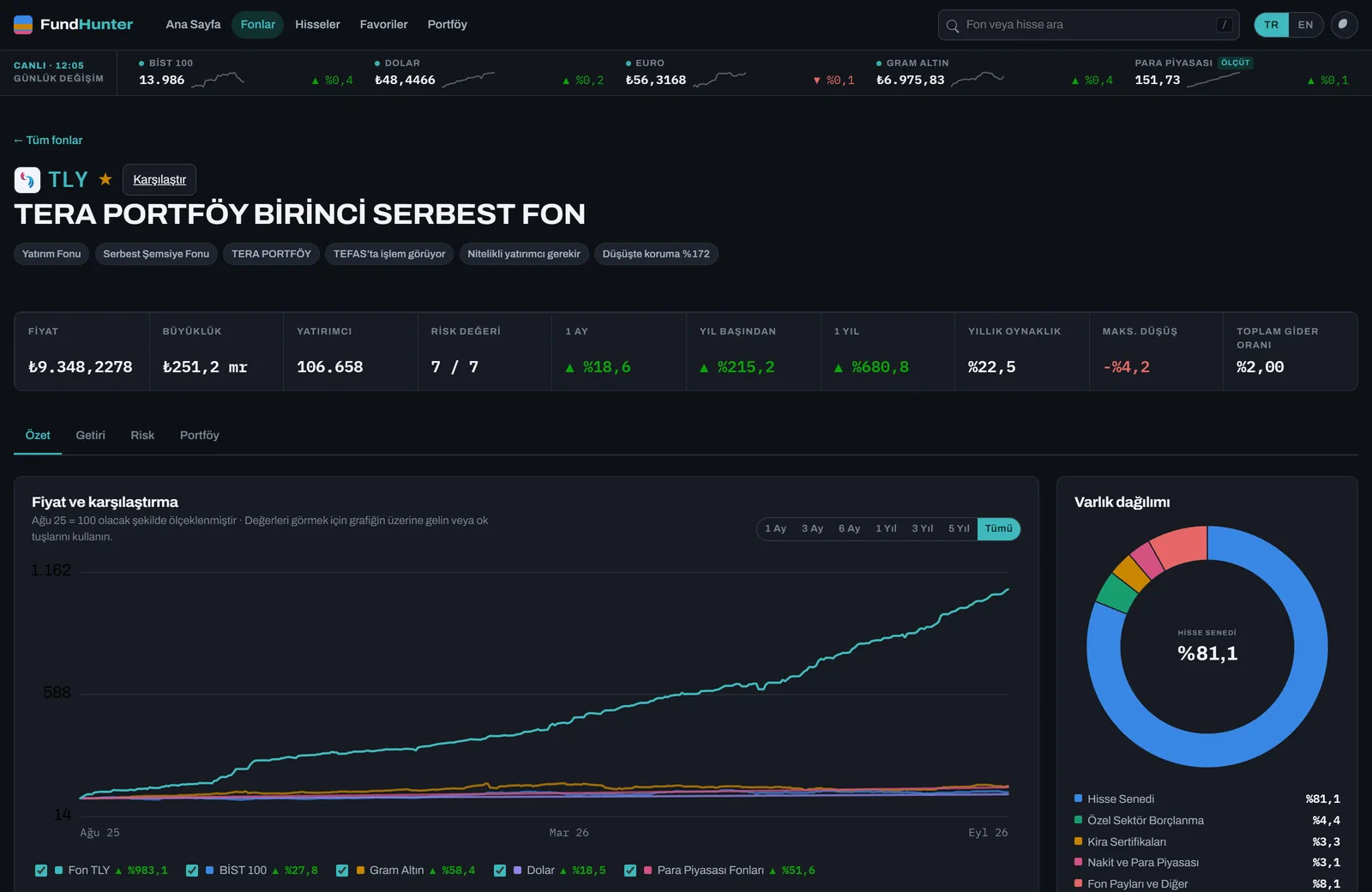Viewport: 1372px width, 892px height.
Task: Click the slash shortcut key badge
Action: 1225,25
